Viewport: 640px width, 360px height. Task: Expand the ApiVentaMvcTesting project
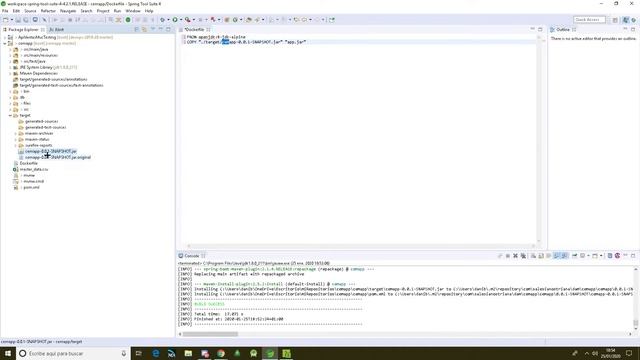click(5, 37)
